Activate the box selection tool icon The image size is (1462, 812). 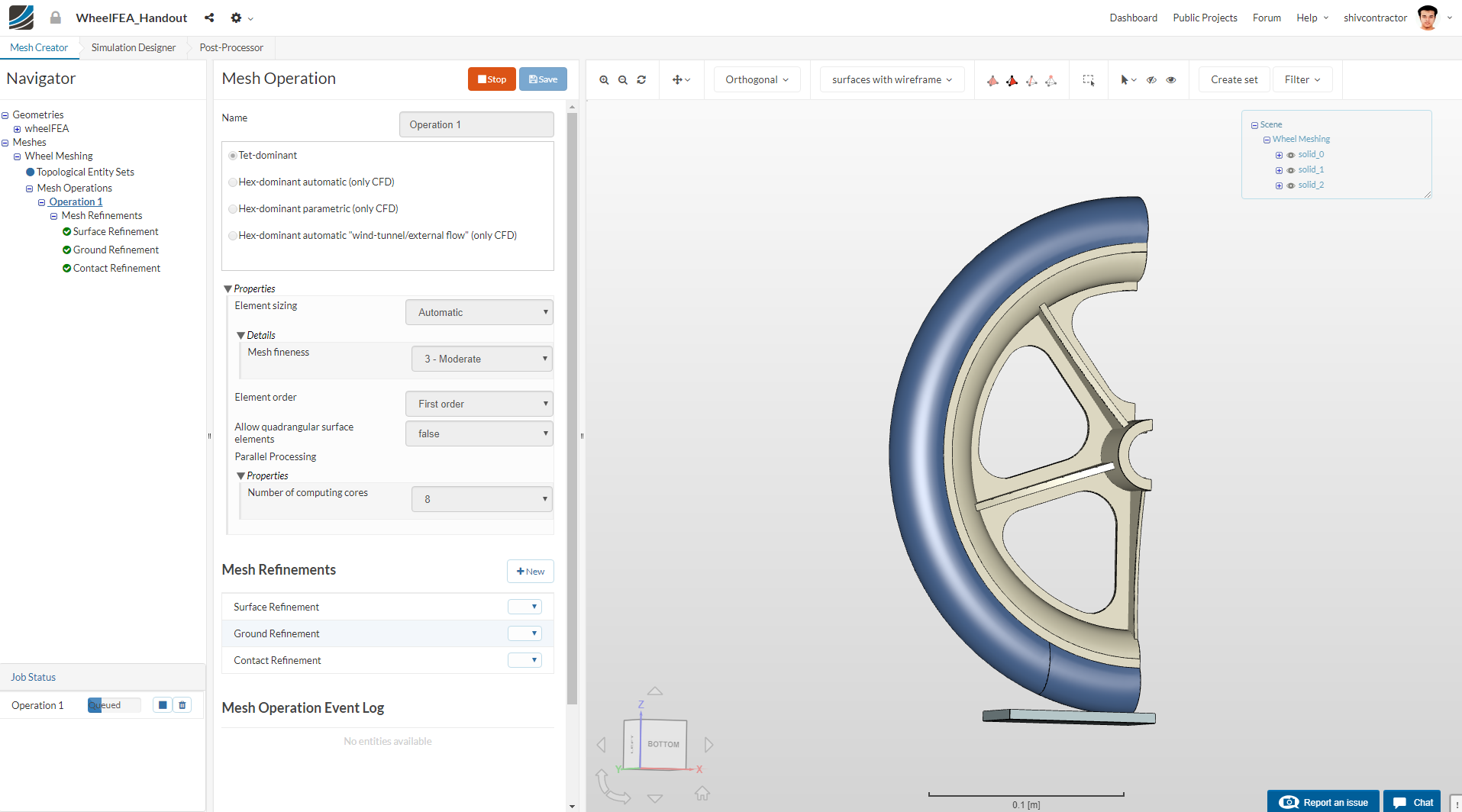1089,80
